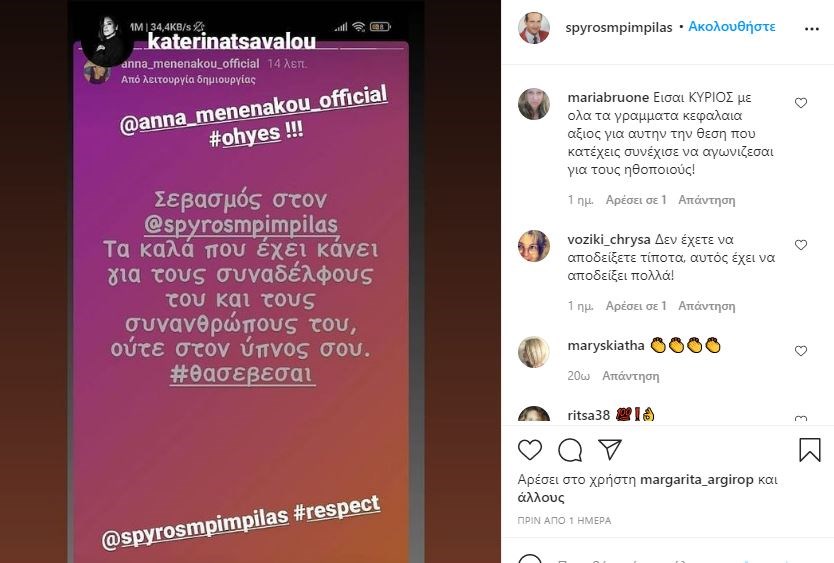Follow spyrosmpimpilas via Ακολουθήστε

point(731,27)
